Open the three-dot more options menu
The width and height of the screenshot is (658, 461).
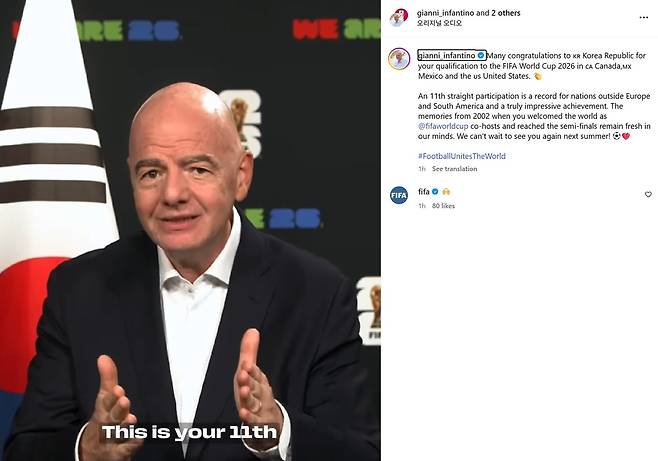(643, 18)
